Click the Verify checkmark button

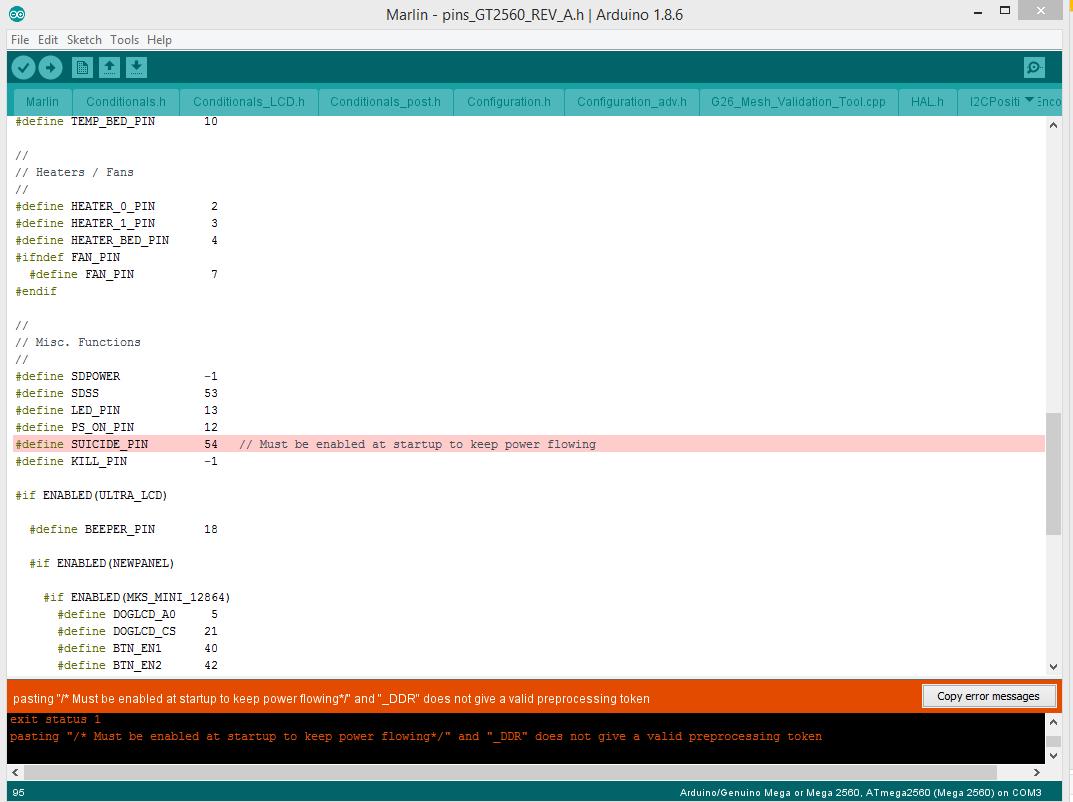click(x=23, y=67)
